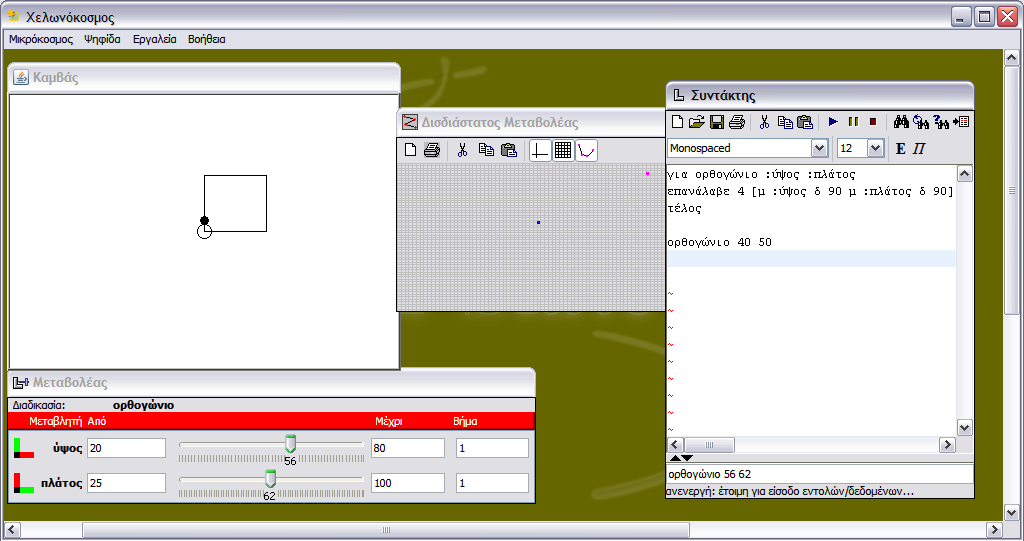Click the πλάτος 'Μέχρι' field showing 100

coord(408,484)
